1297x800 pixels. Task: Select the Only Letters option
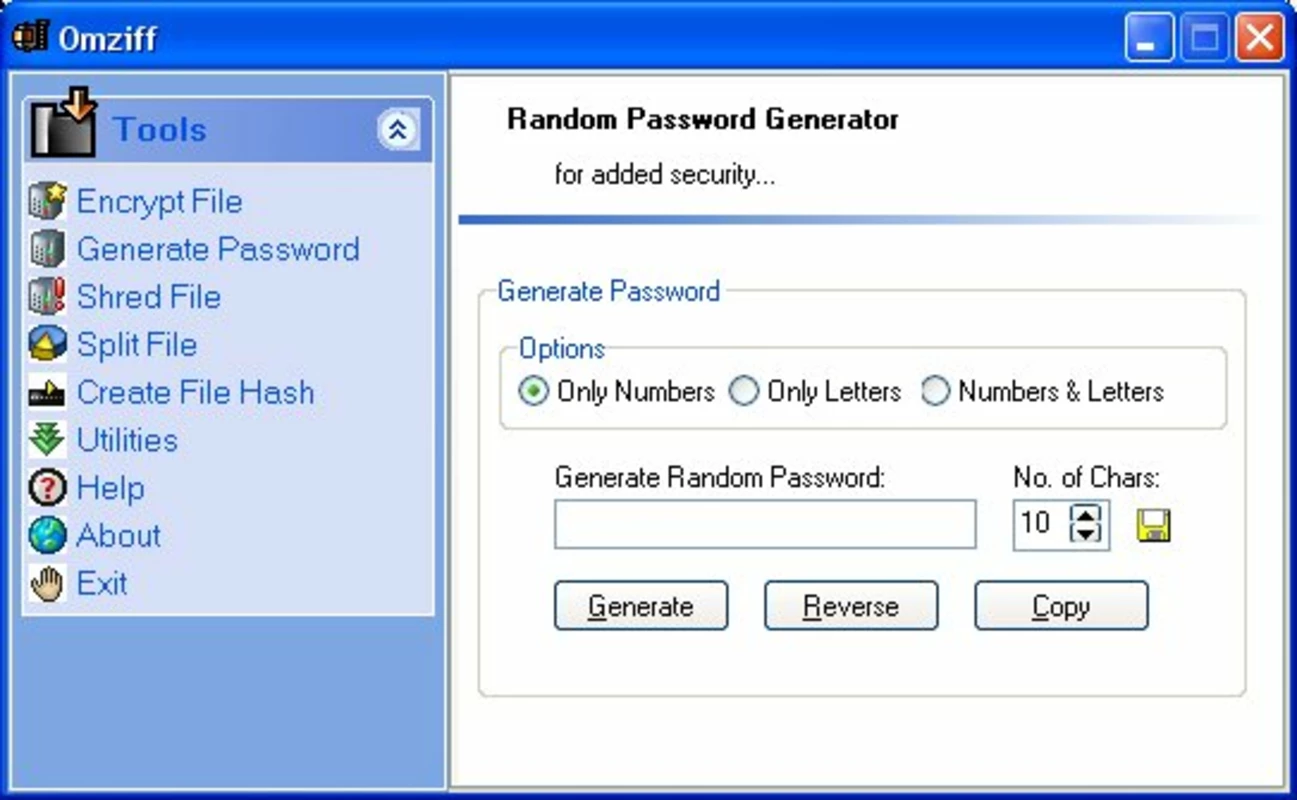pos(744,391)
